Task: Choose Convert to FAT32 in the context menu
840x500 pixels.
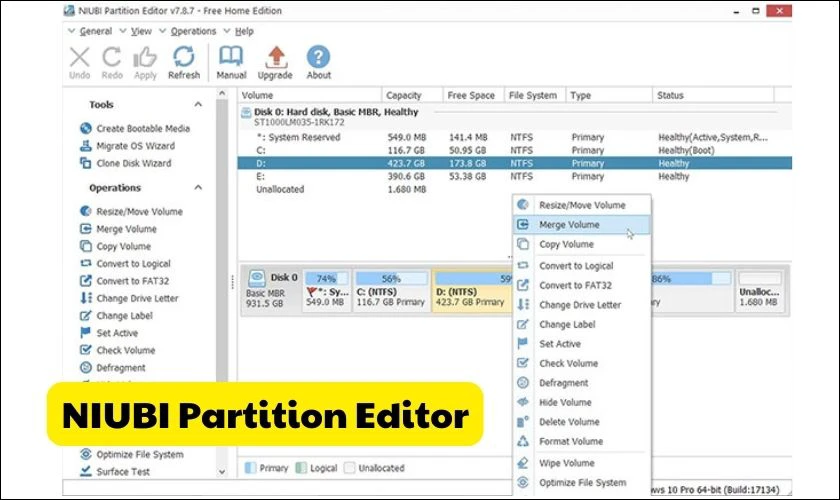Action: [582, 285]
